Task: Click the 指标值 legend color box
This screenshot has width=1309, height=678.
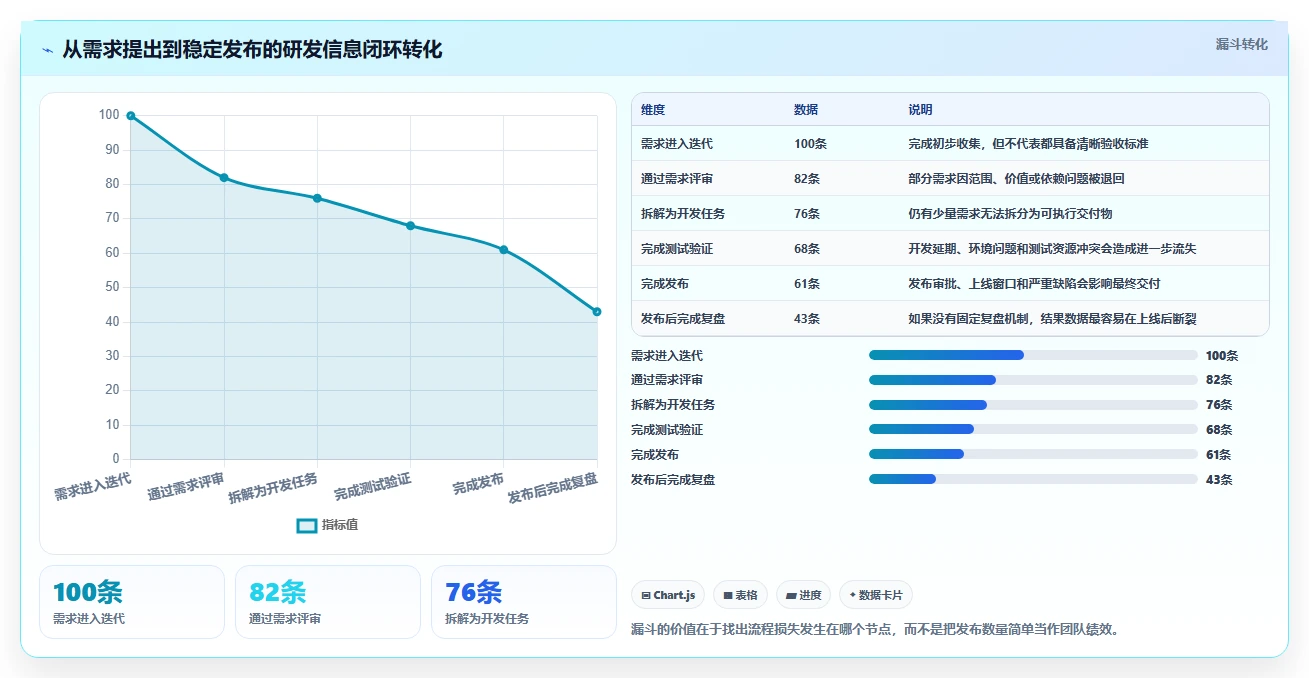Action: point(307,525)
